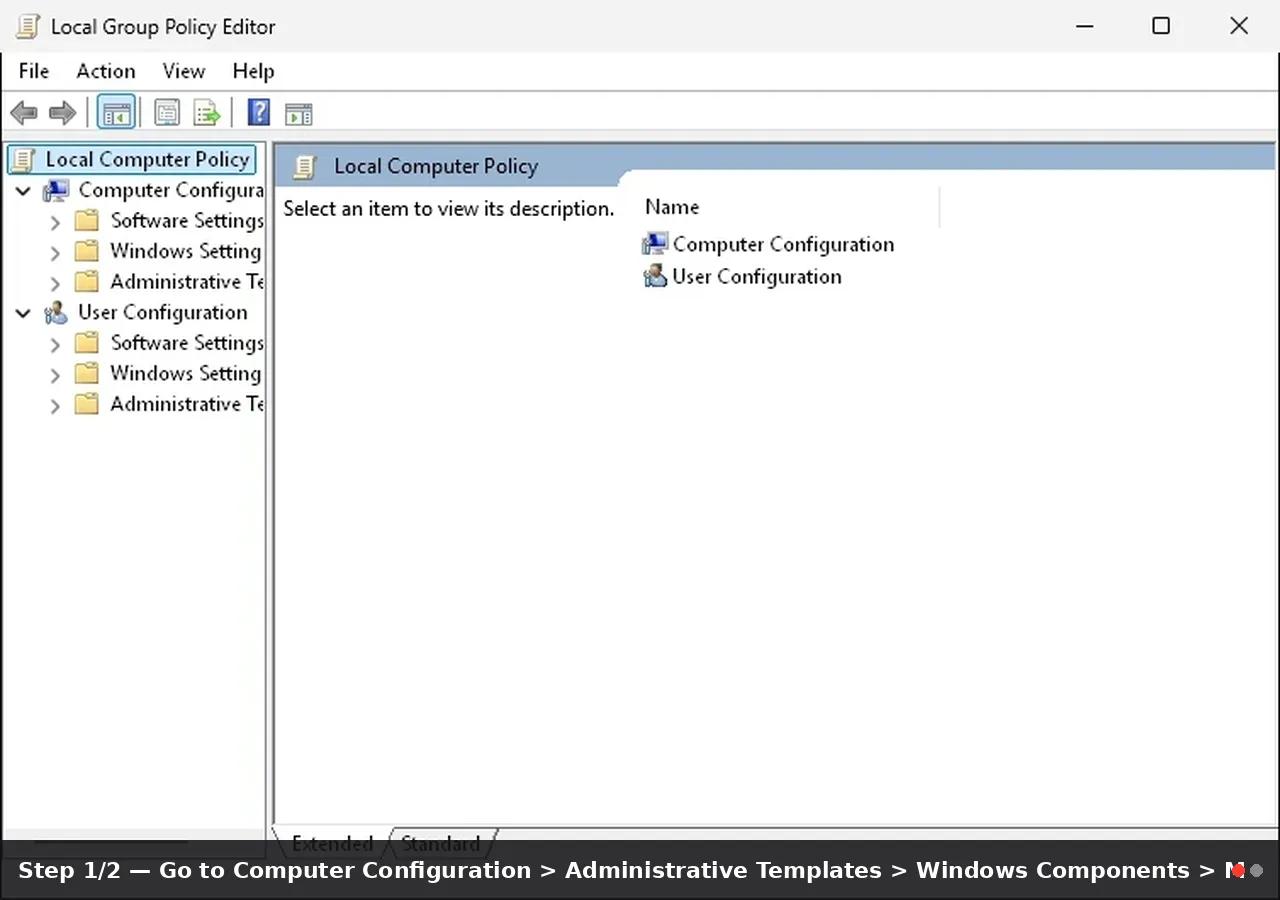The image size is (1280, 900).
Task: Expand Windows Settings under Computer Configuration
Action: click(x=55, y=252)
